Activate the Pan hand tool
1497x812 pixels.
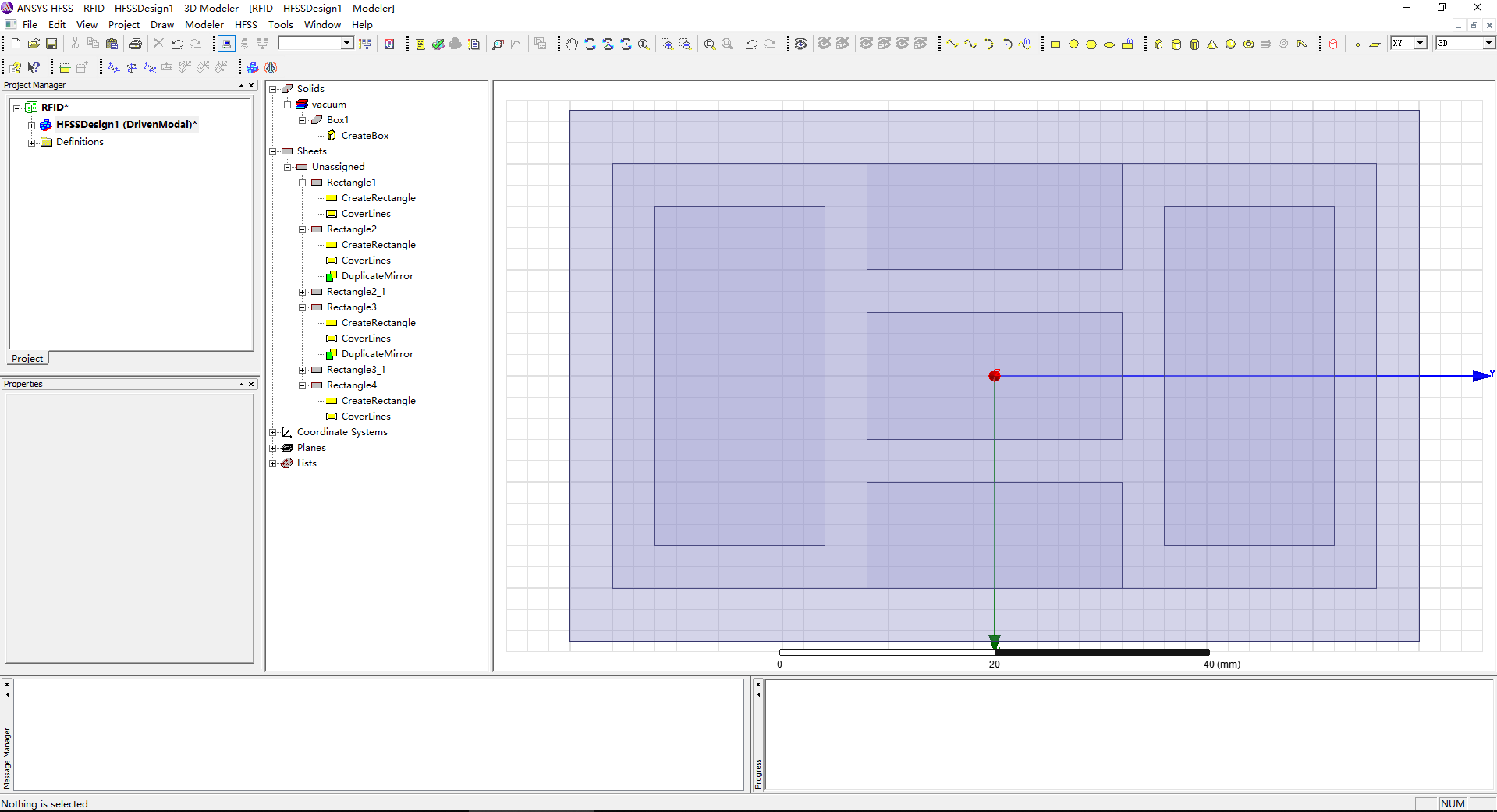[572, 44]
